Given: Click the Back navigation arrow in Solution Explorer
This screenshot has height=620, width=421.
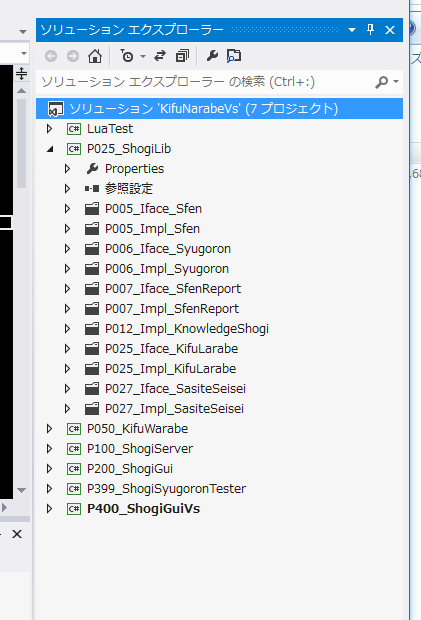Looking at the screenshot, I should [51, 56].
